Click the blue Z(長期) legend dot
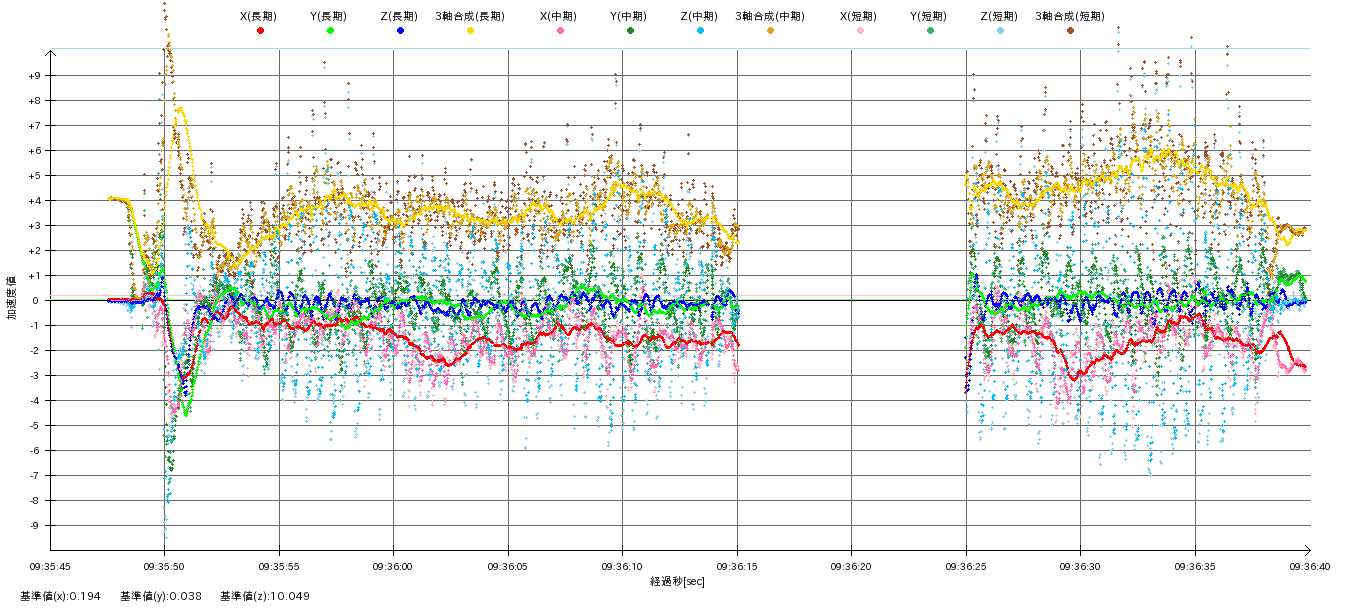This screenshot has width=1350, height=610. [400, 31]
